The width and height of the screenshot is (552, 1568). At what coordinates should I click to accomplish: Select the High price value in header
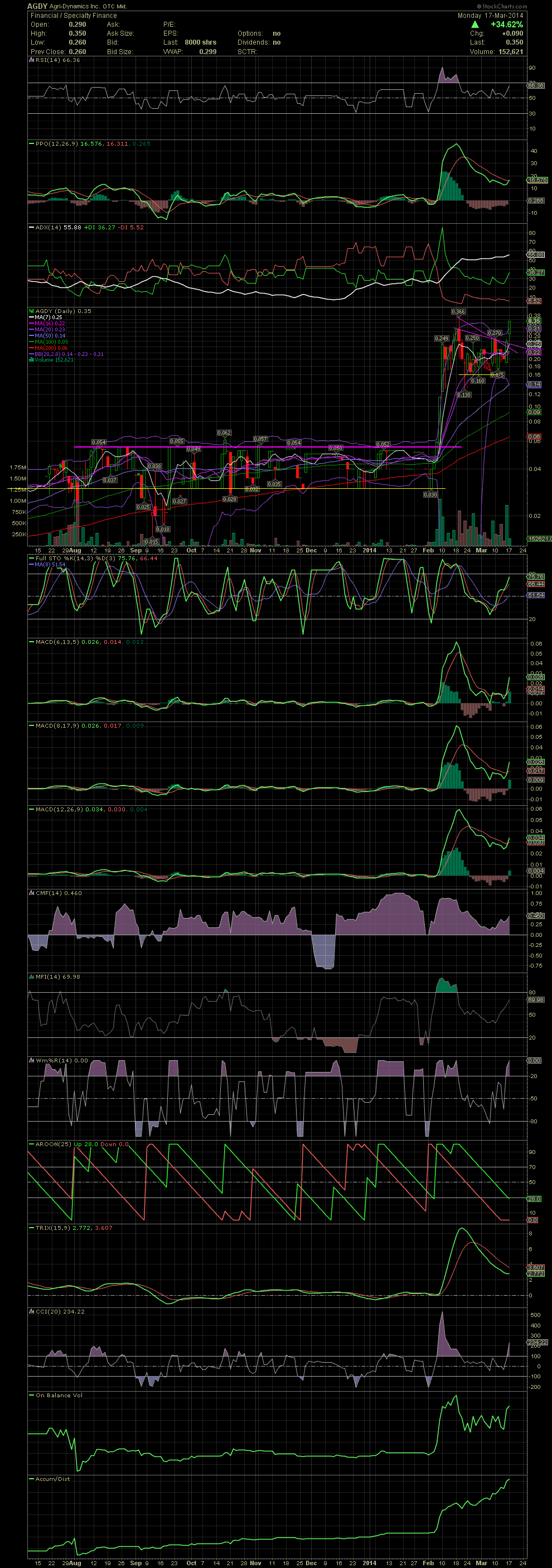tap(77, 33)
